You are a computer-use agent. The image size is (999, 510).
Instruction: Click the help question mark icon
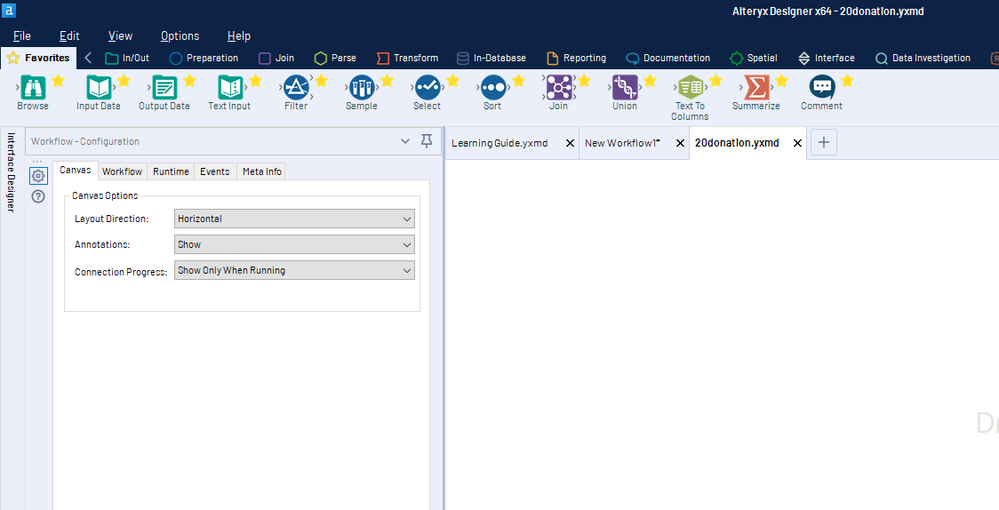pos(38,196)
